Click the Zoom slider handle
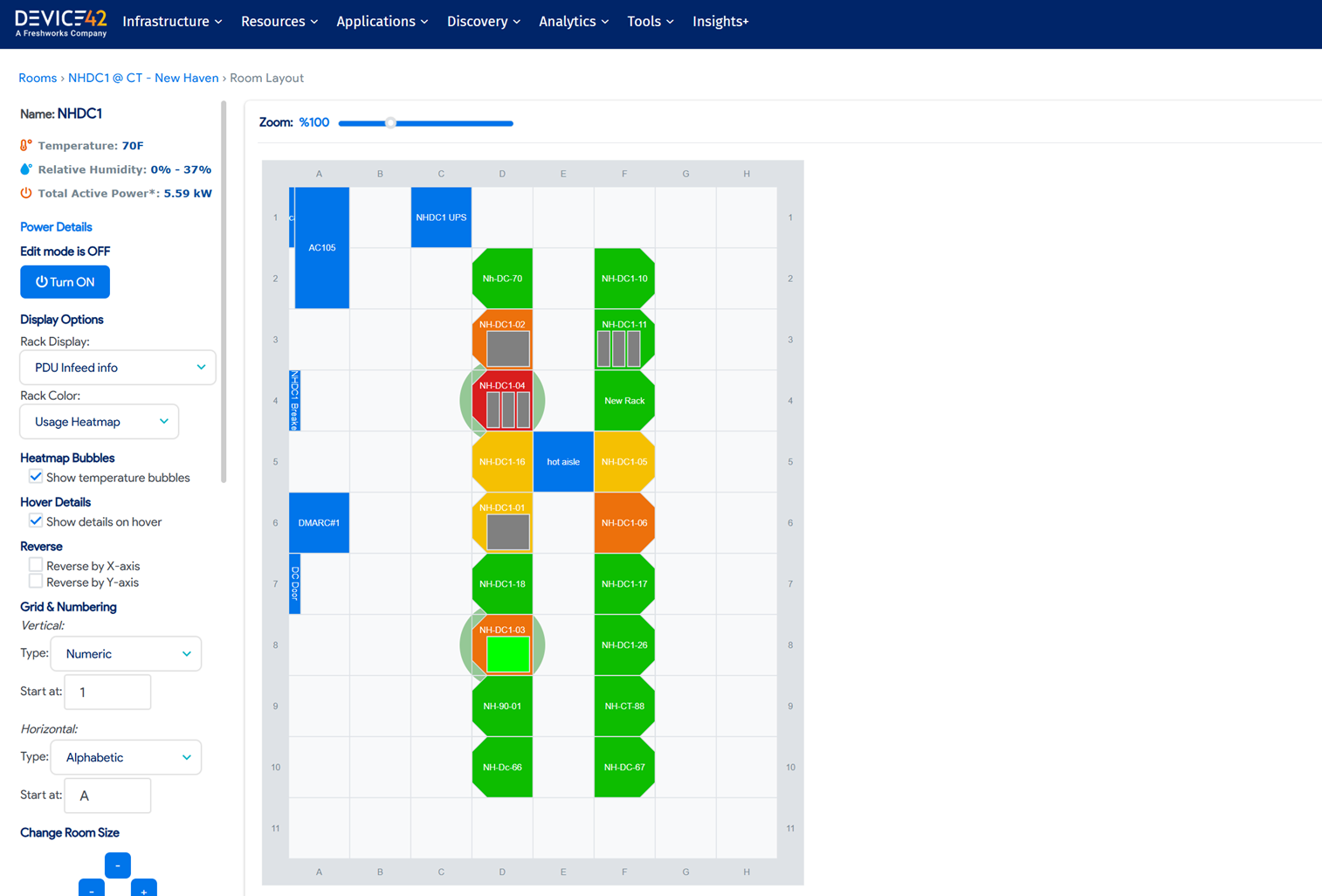Viewport: 1322px width, 896px height. coord(391,123)
